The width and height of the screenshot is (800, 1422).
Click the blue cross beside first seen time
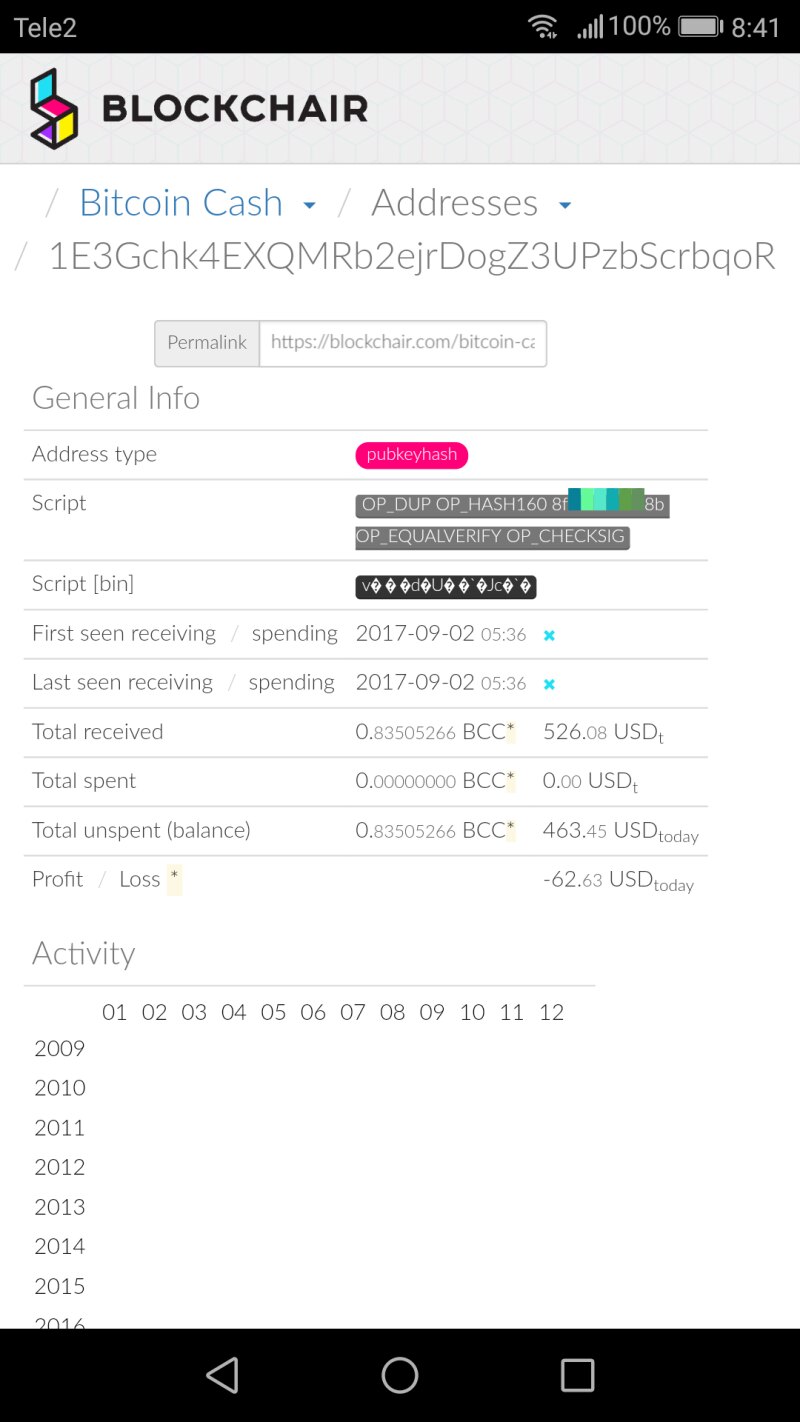[549, 635]
